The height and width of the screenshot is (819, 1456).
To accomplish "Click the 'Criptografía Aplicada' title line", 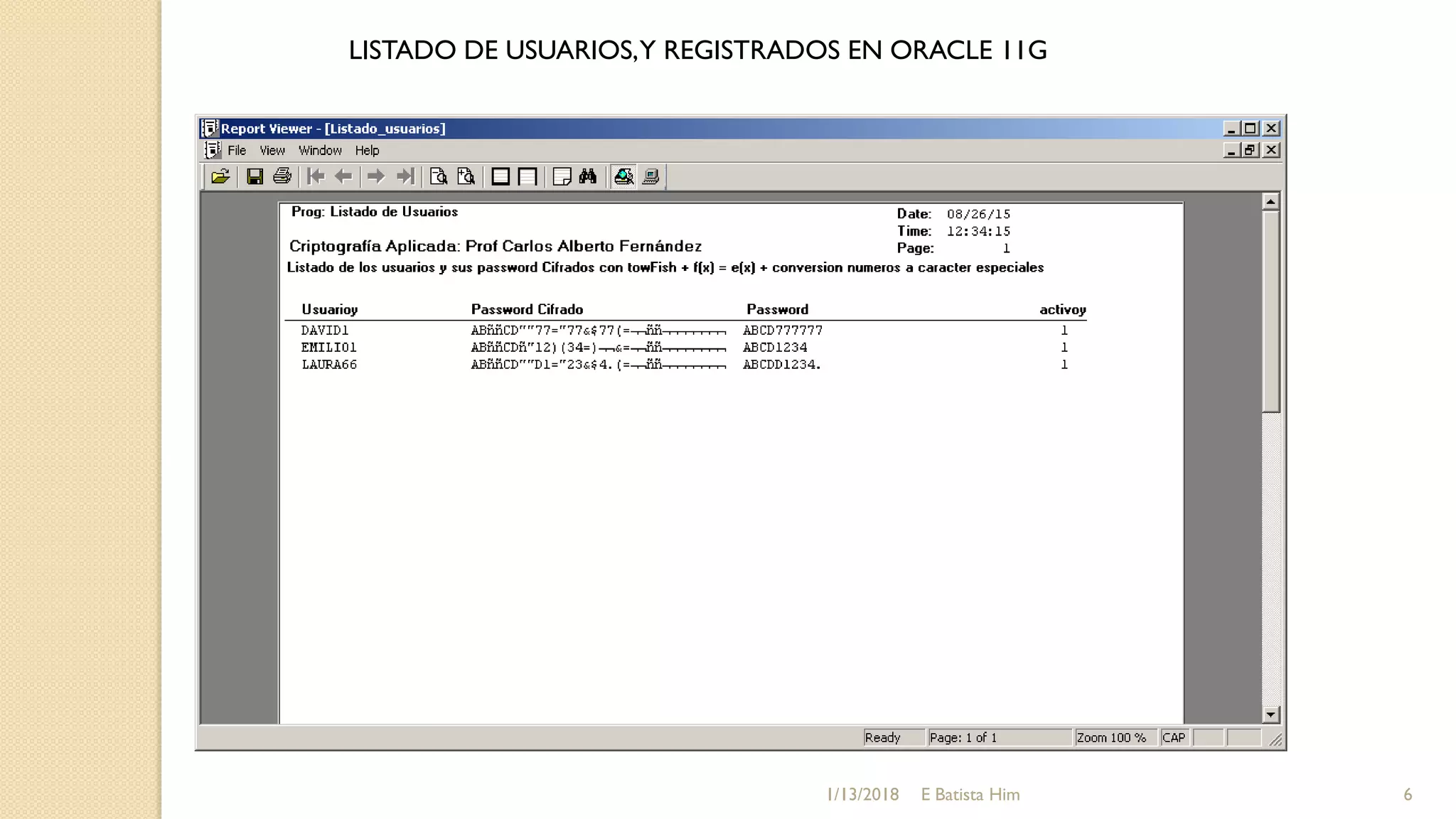I will click(x=495, y=247).
